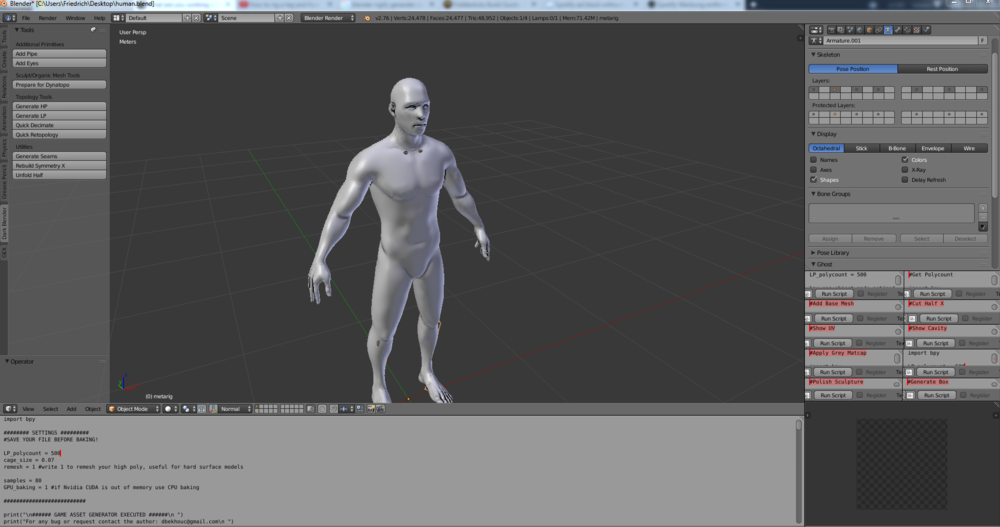Screen dimensions: 1000x527
Task: Expand the Pose Library panel
Action: (833, 253)
